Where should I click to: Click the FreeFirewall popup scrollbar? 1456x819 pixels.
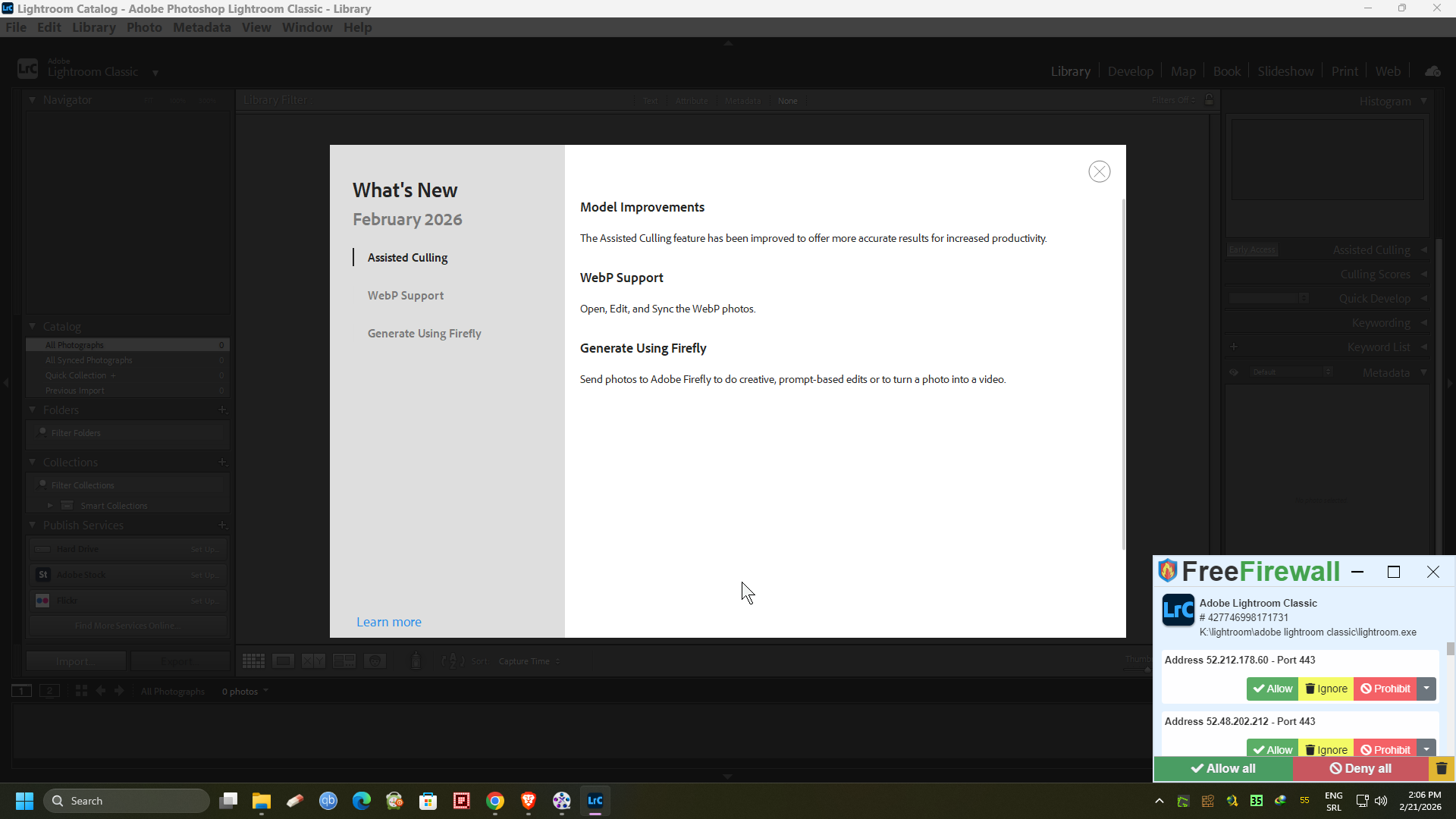point(1450,649)
